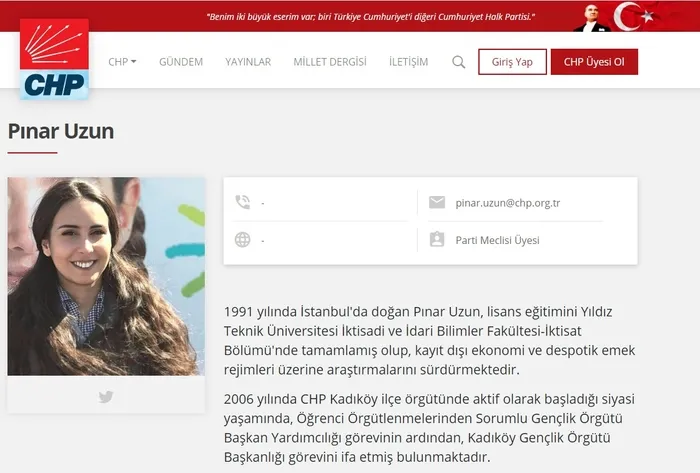This screenshot has width=700, height=473.
Task: Click the Twitter bird icon below photo
Action: (x=106, y=397)
